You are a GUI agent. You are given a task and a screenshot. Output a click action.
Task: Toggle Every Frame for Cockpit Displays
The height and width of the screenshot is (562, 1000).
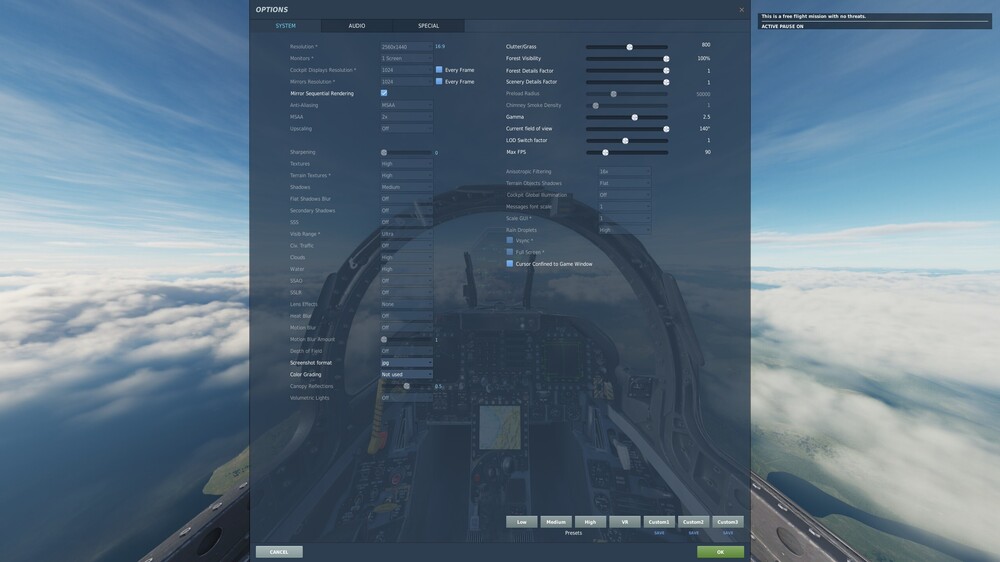click(439, 70)
